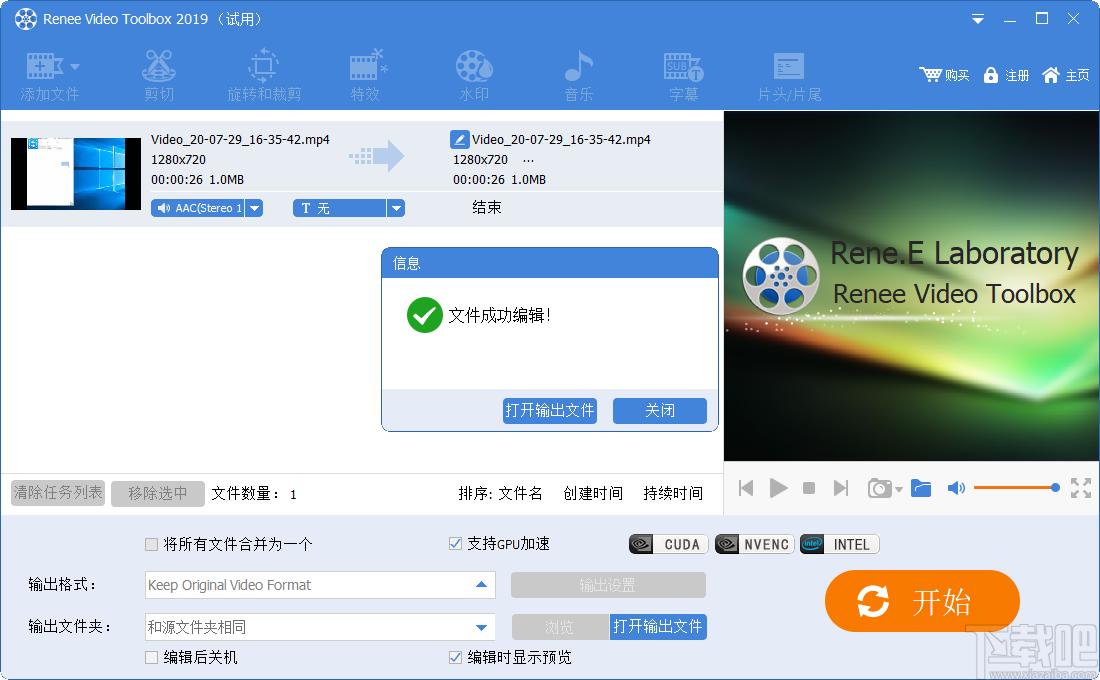Screen dimensions: 1100x680
Task: Expand the AAC(Stereo) audio track dropdown
Action: pyautogui.click(x=255, y=208)
